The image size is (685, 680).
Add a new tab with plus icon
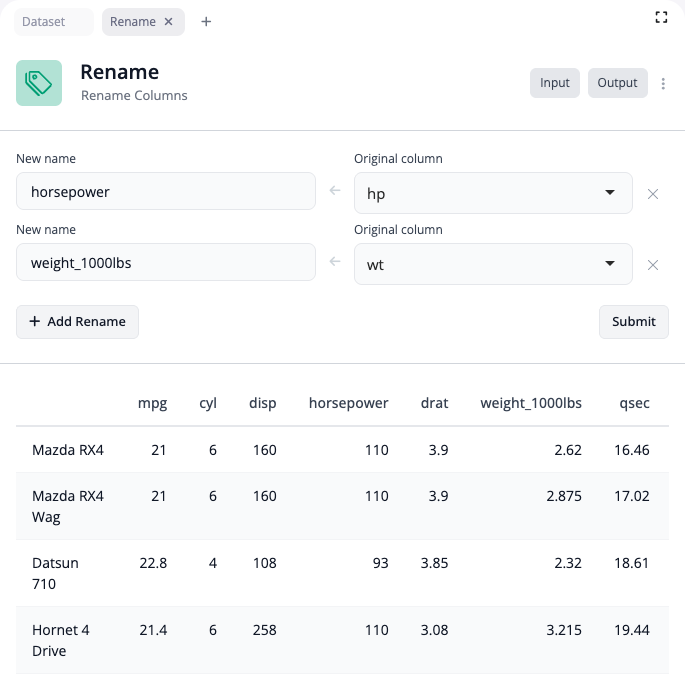tap(206, 22)
